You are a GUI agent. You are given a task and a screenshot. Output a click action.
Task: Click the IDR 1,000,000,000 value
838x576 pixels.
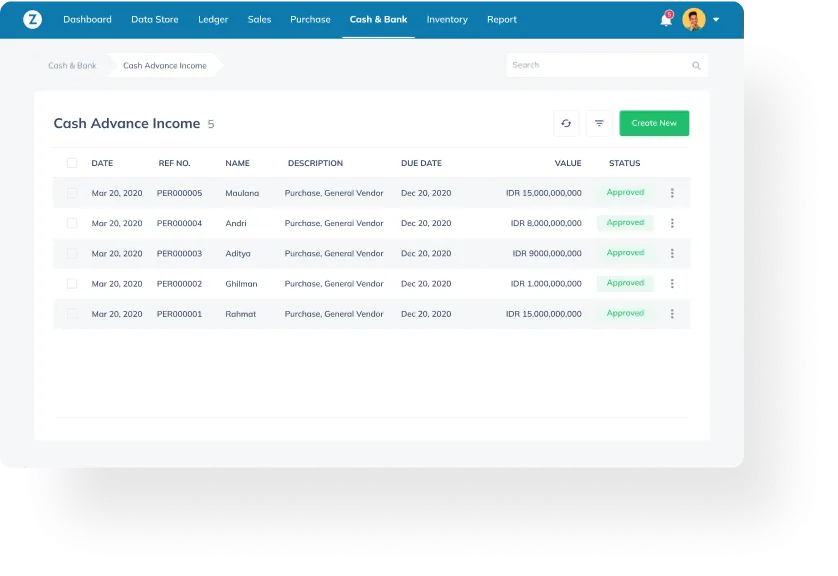click(546, 284)
